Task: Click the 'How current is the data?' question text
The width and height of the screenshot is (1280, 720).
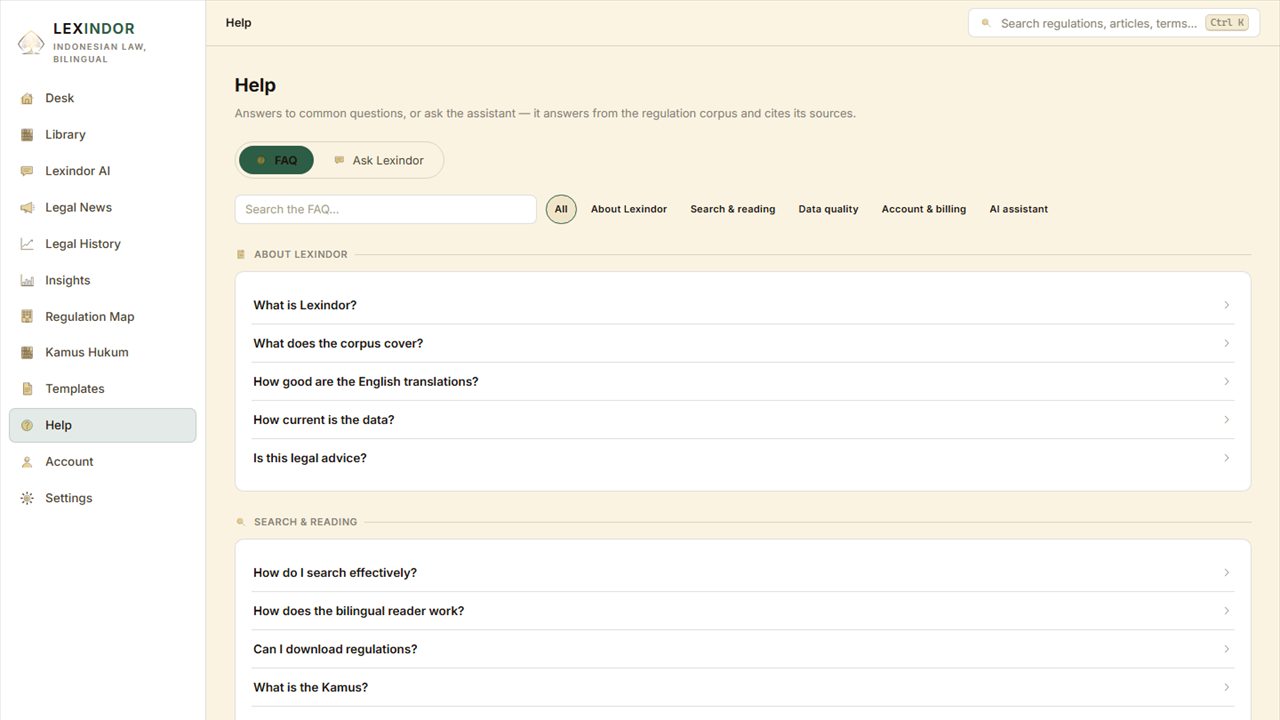Action: pos(324,420)
